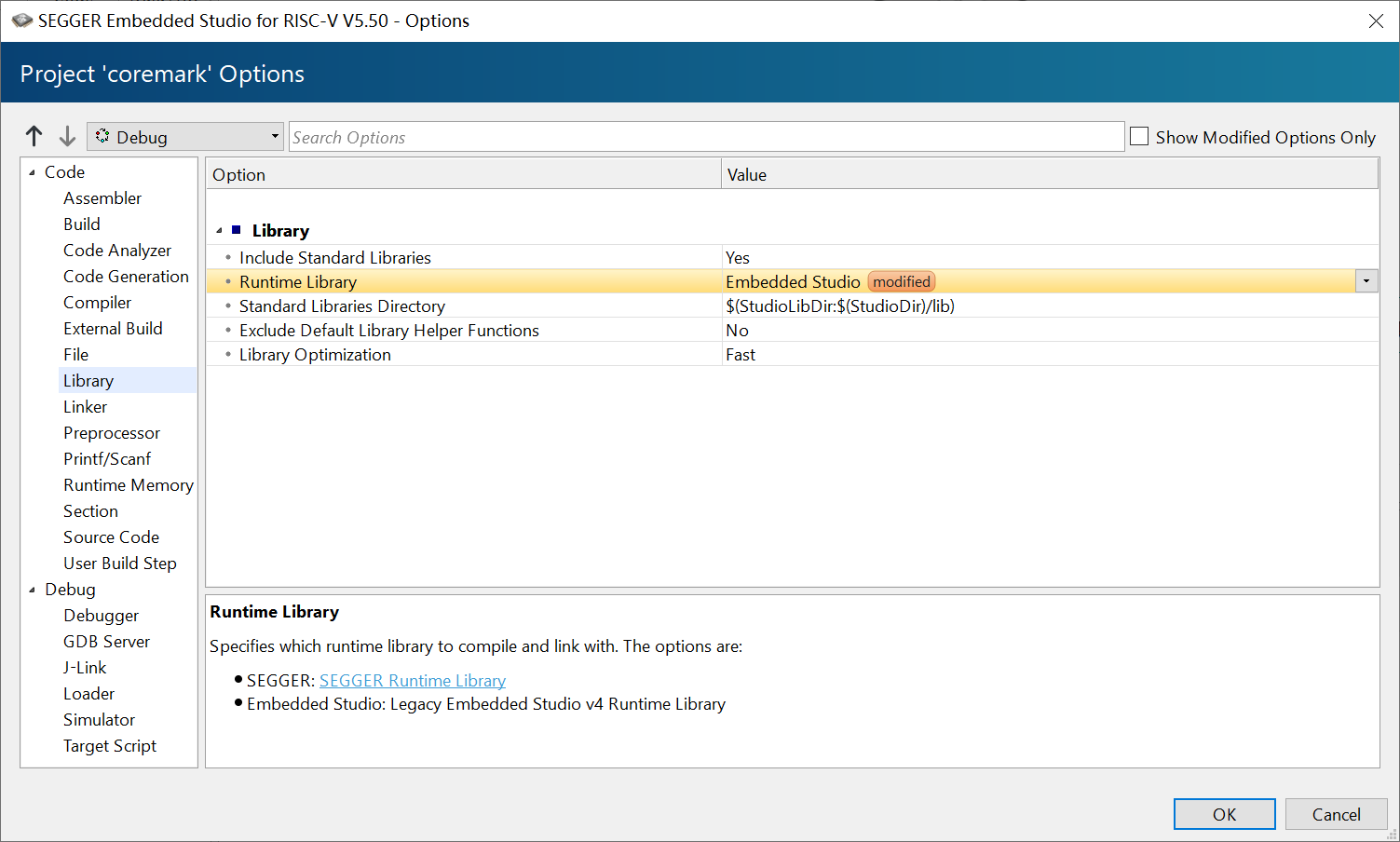Select the File category
This screenshot has height=842, width=1400.
76,355
